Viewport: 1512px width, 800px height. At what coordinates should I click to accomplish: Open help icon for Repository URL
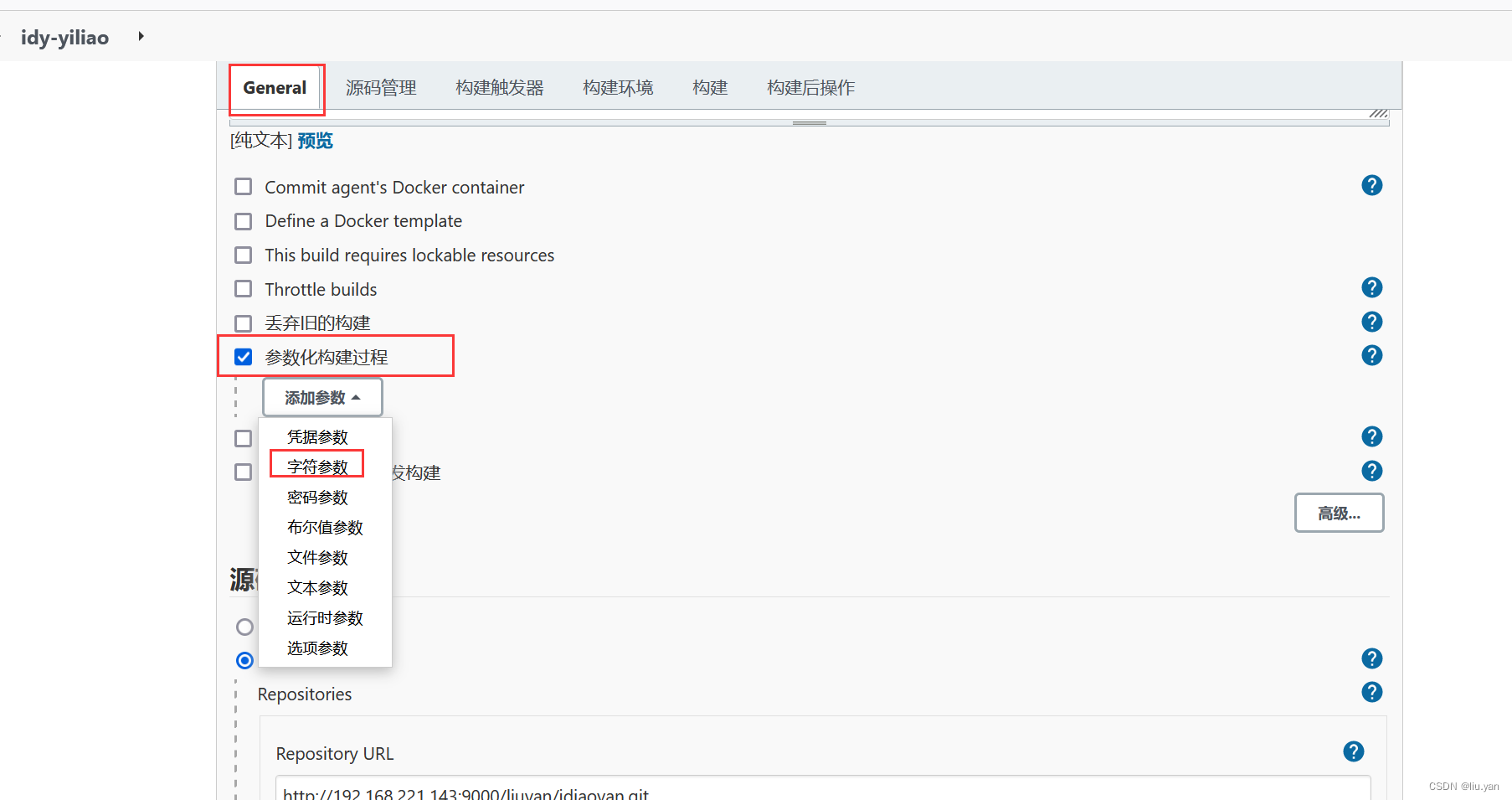(x=1353, y=751)
